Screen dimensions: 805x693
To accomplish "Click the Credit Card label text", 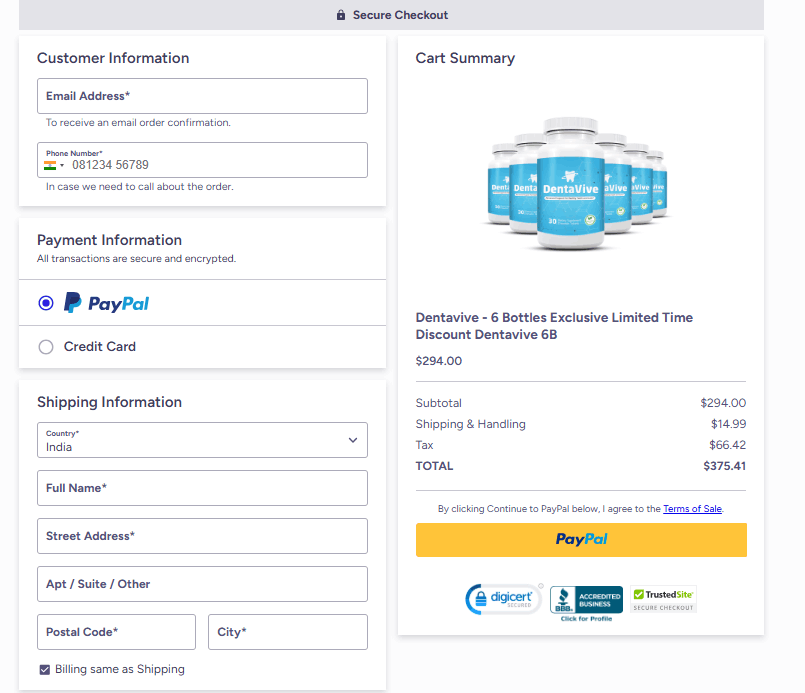I will tap(100, 347).
